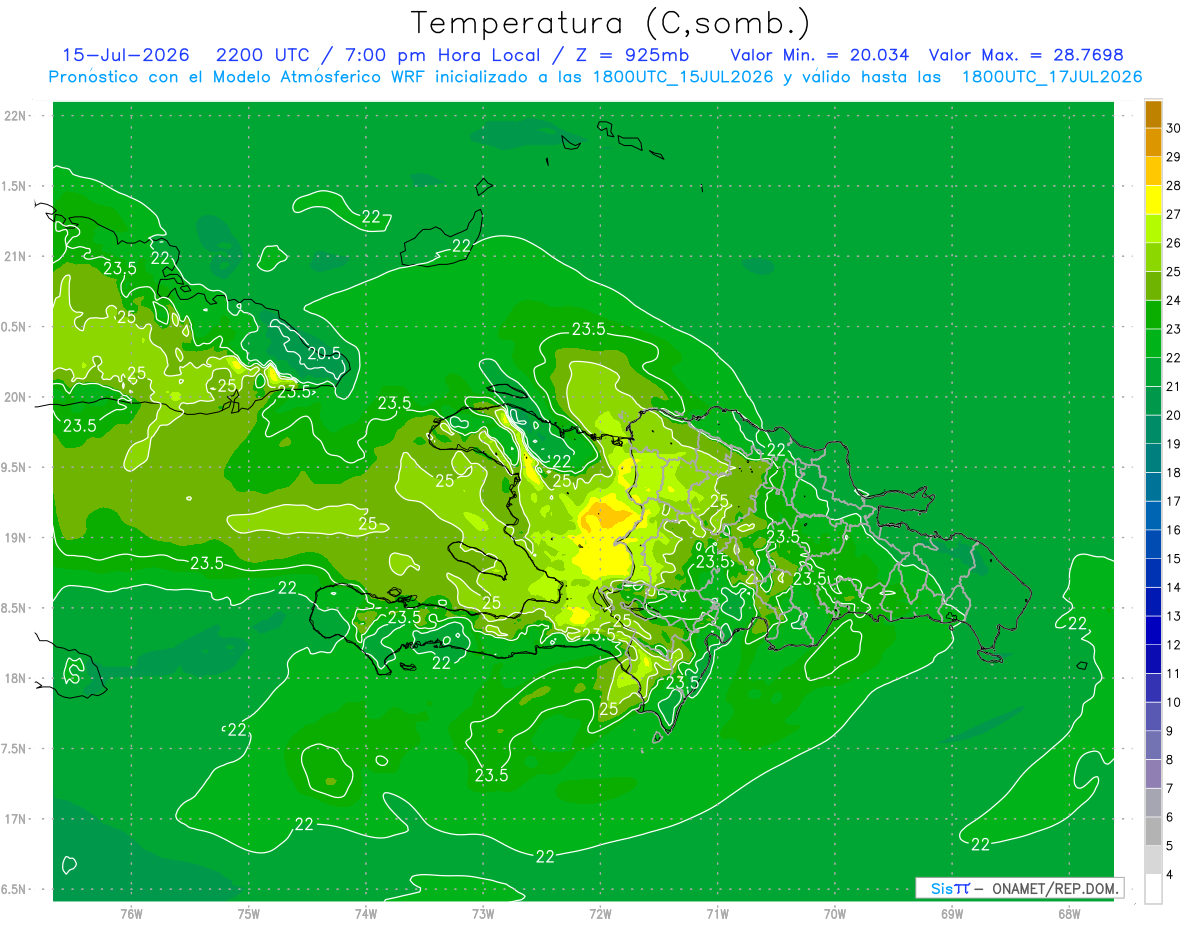The image size is (1200, 927).
Task: Click legend value "24" on color scale
Action: (1174, 300)
